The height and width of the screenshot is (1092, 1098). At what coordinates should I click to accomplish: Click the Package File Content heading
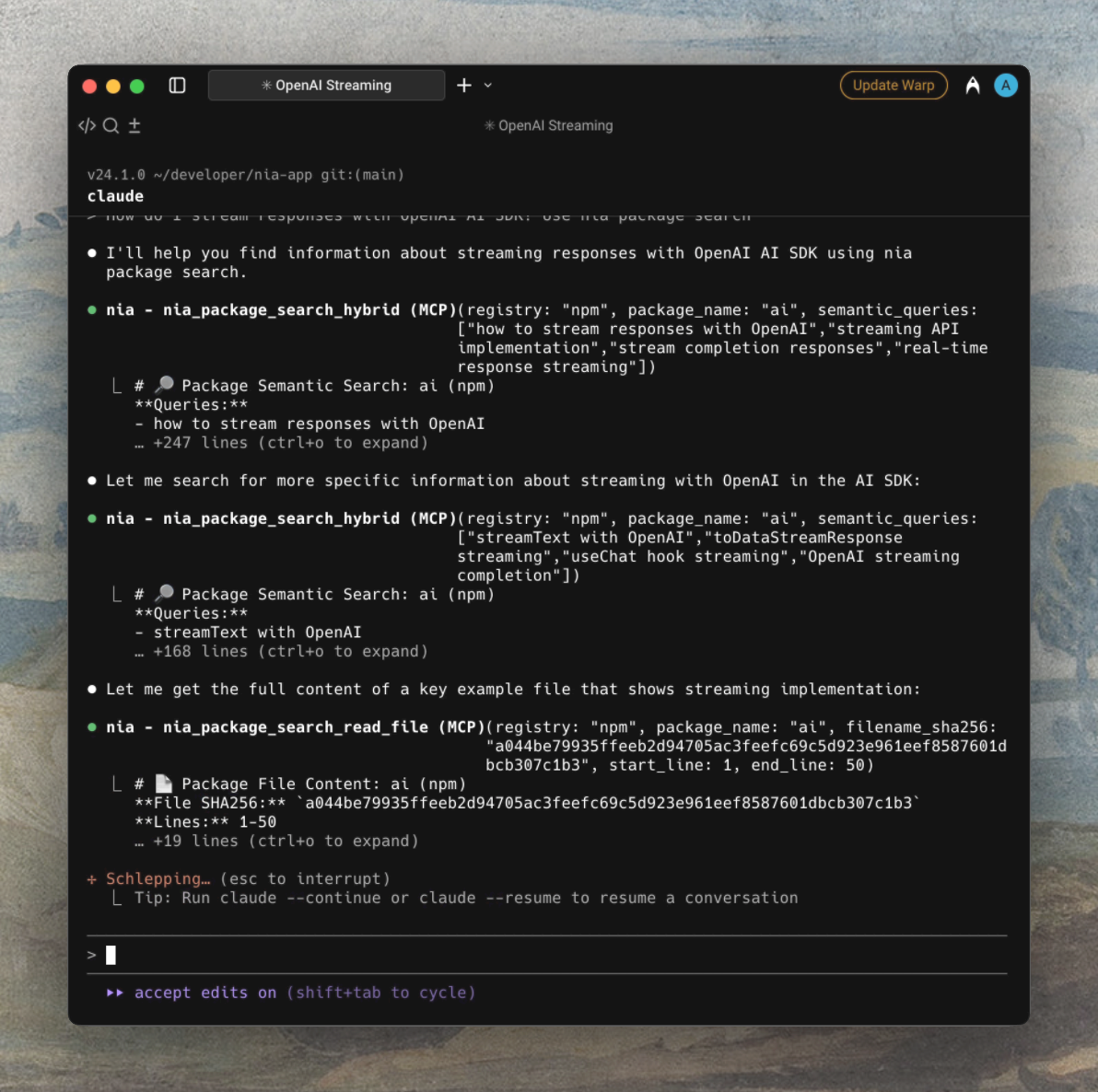pos(300,784)
